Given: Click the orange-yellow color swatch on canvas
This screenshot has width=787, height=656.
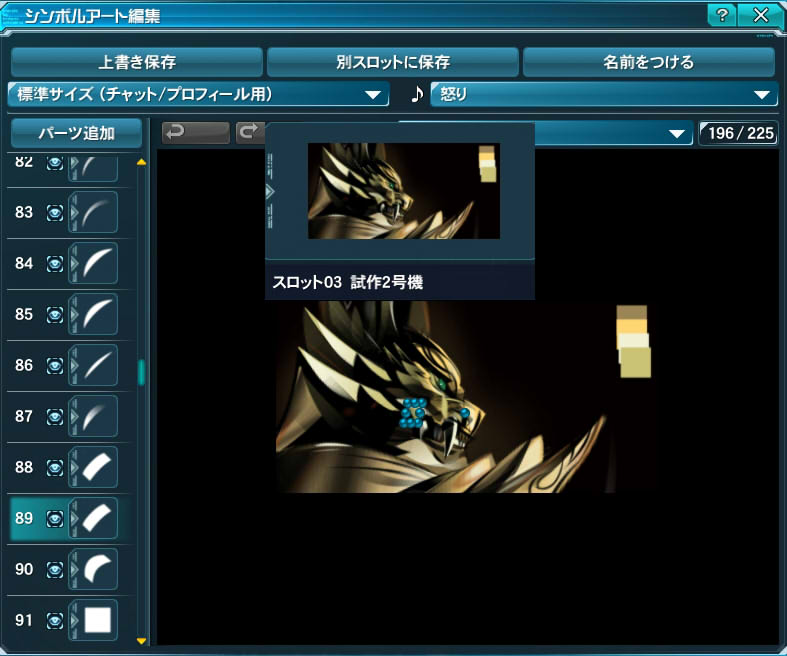Looking at the screenshot, I should (632, 326).
